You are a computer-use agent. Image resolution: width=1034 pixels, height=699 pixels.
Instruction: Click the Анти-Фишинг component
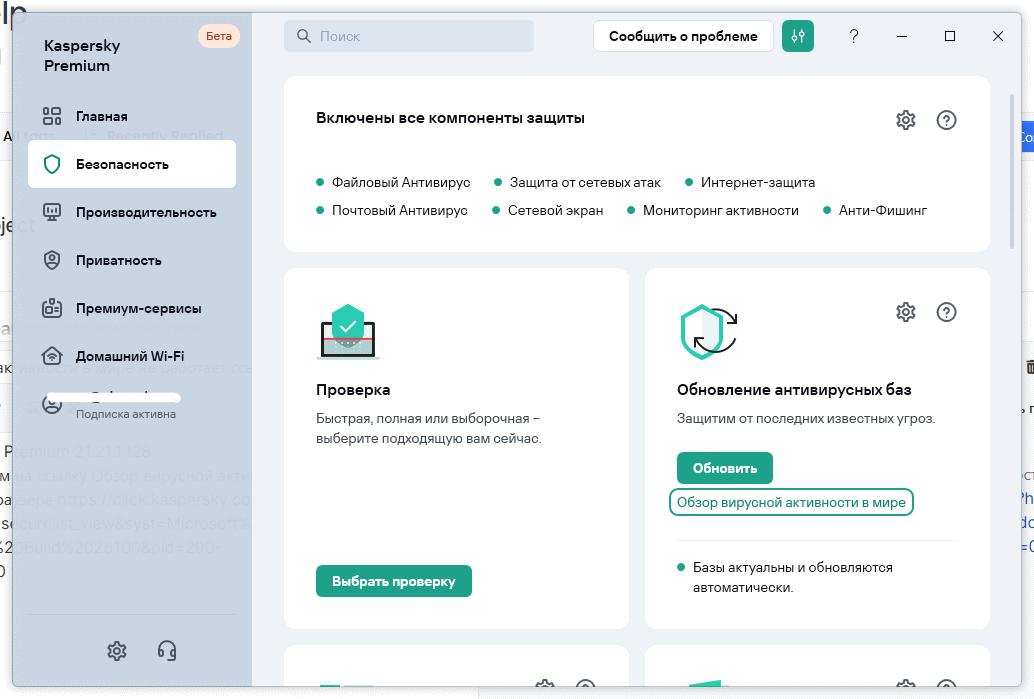click(x=875, y=210)
